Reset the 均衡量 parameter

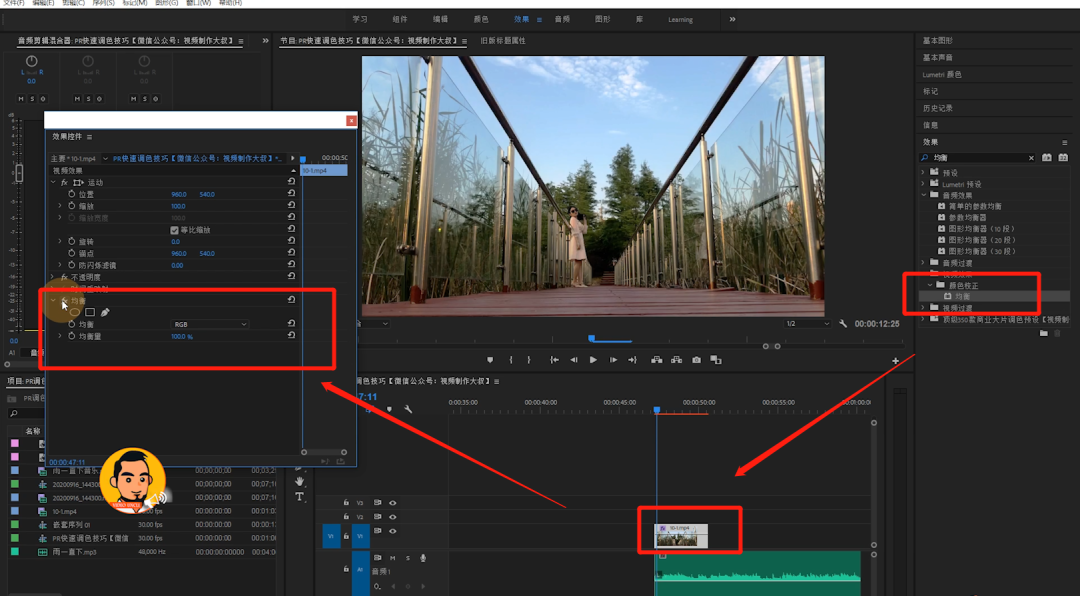click(291, 336)
